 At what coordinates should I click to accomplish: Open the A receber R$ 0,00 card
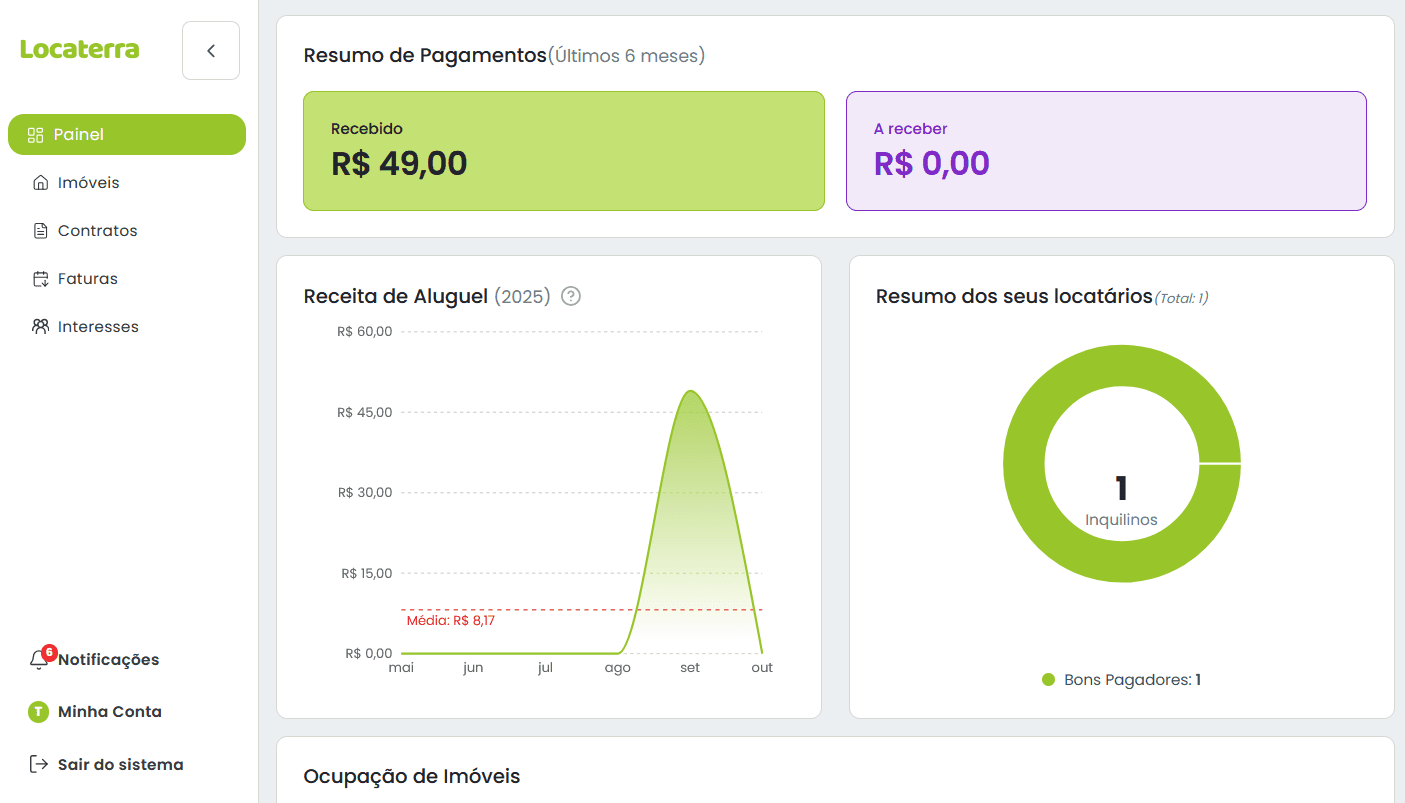point(1105,151)
